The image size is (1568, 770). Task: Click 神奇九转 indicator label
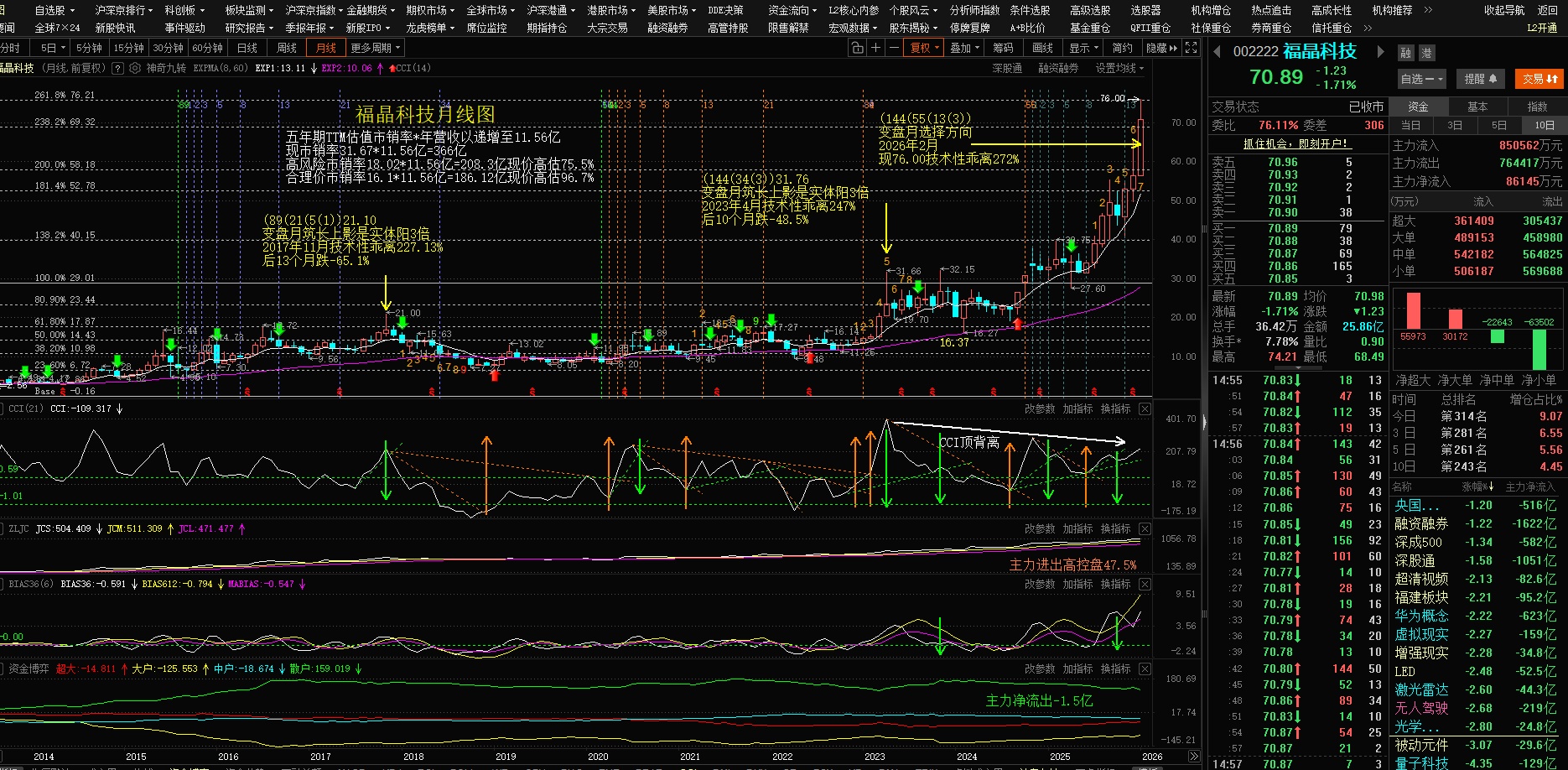click(x=166, y=68)
